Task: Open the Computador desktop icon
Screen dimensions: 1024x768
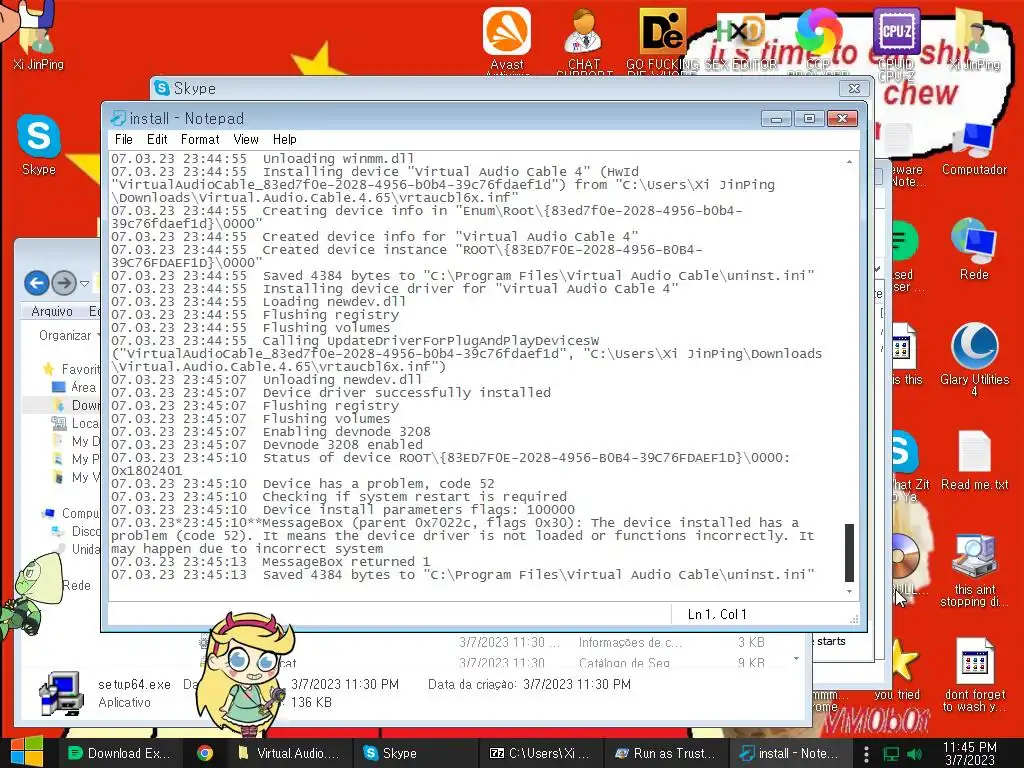Action: [974, 149]
